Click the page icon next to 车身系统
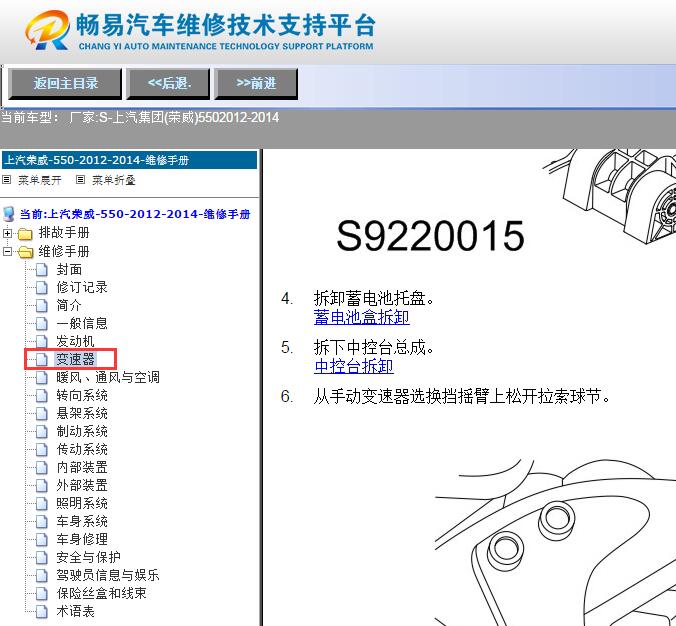 pyautogui.click(x=41, y=522)
